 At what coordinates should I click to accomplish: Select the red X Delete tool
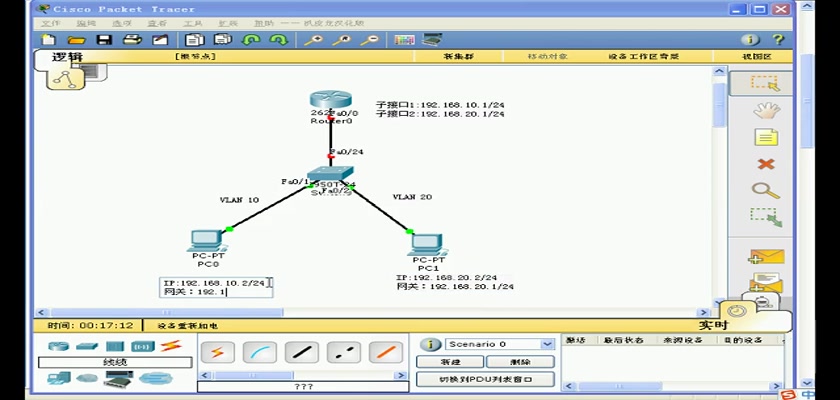(x=766, y=164)
